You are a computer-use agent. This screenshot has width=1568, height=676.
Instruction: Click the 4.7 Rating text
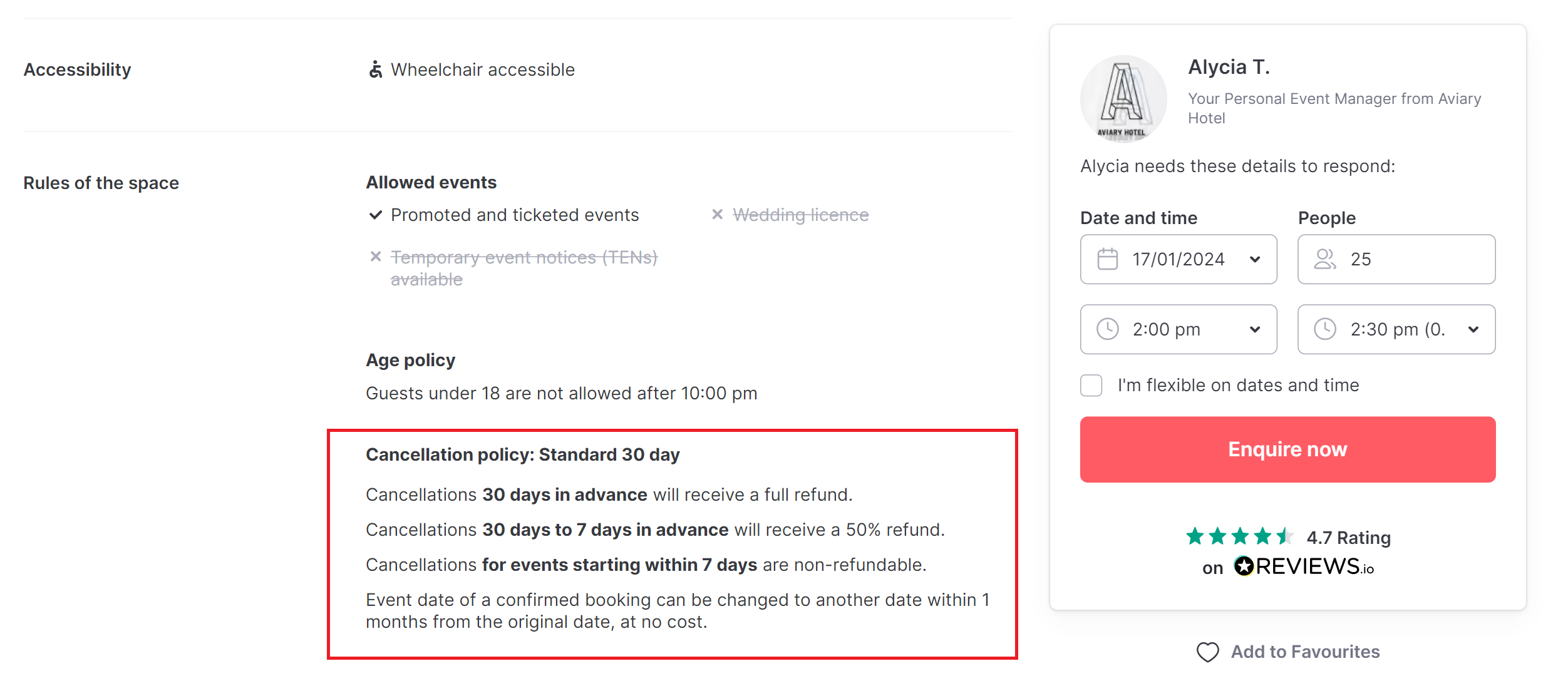1348,538
